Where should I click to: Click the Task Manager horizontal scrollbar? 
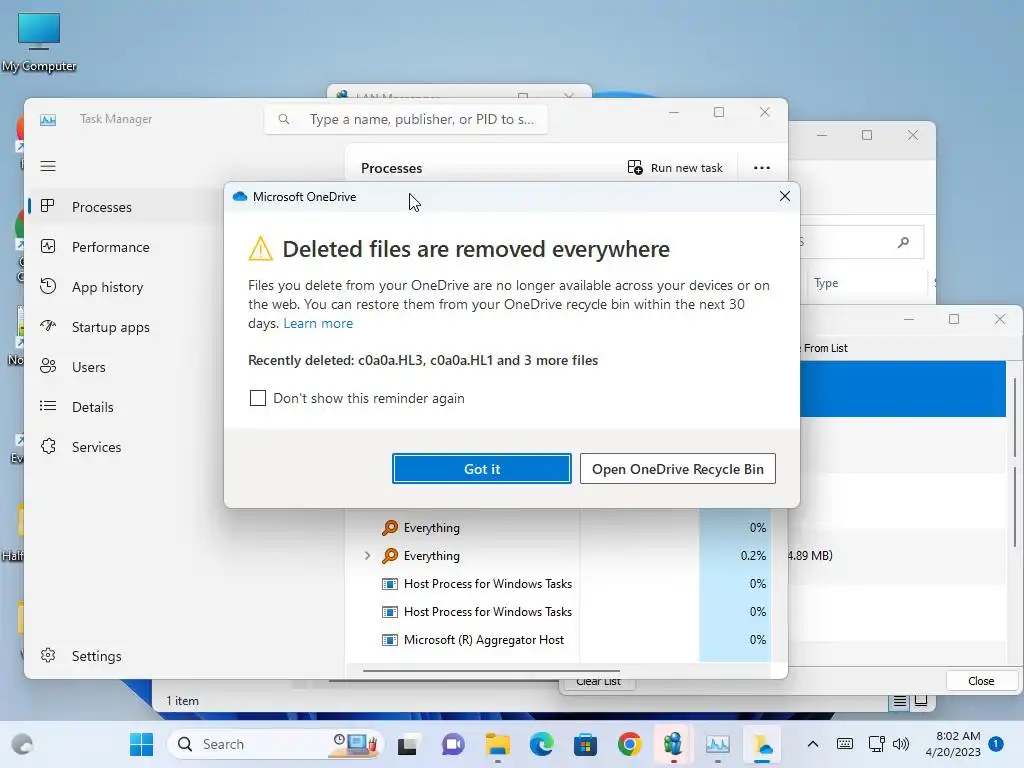tap(491, 670)
